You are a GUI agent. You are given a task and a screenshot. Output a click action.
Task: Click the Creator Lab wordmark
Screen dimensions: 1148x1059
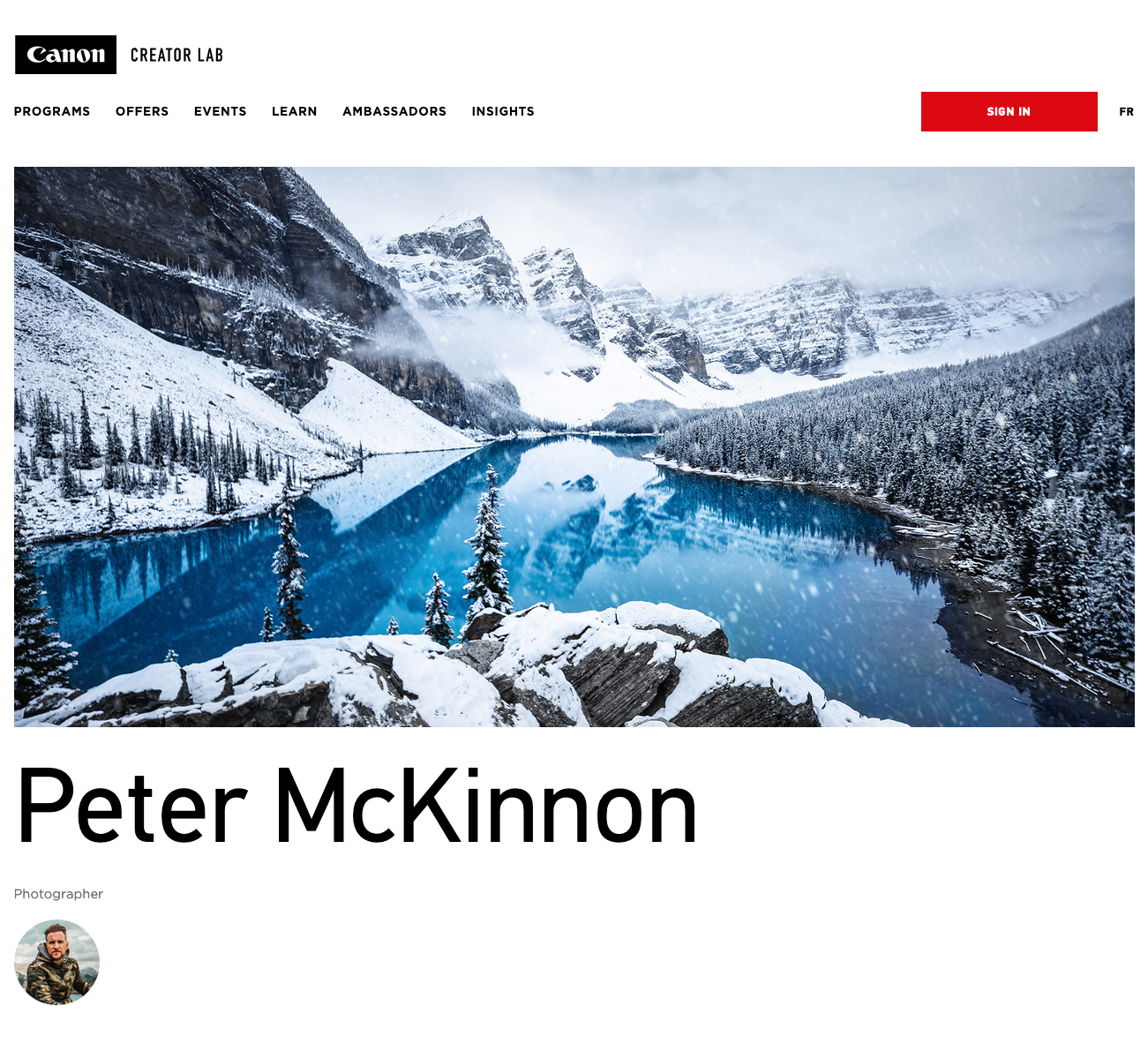176,55
